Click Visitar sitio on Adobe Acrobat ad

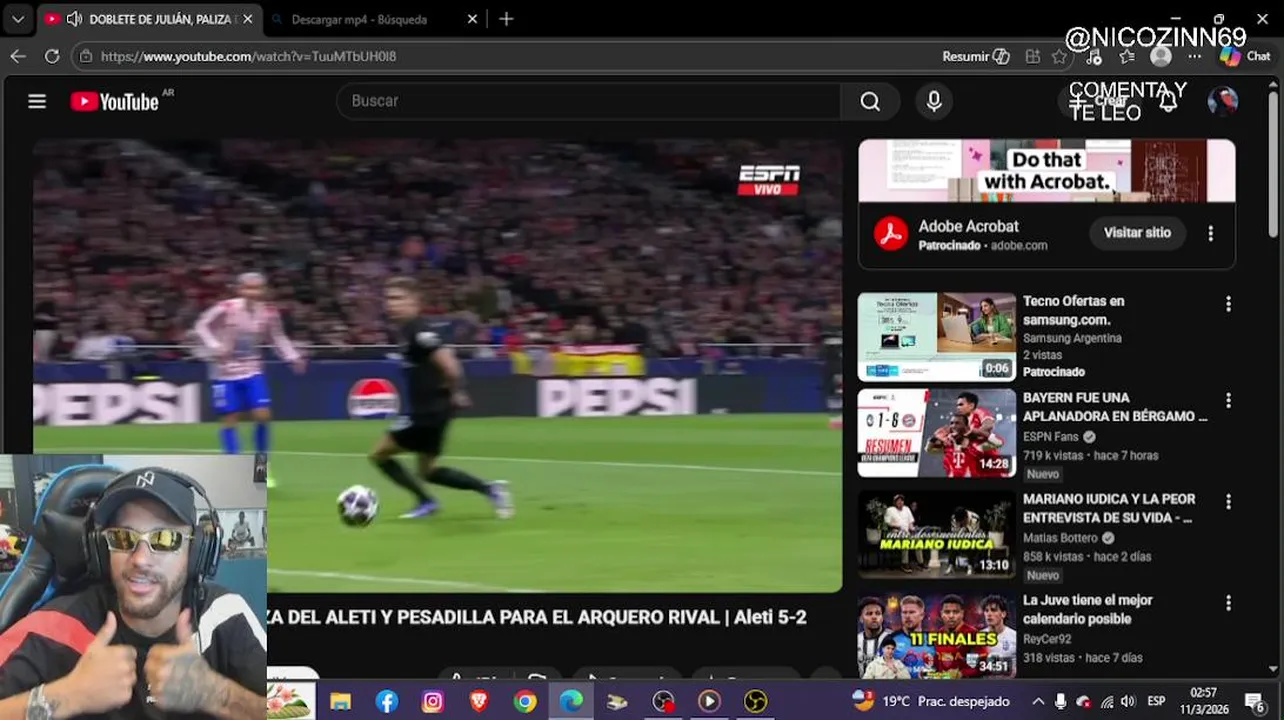coord(1137,232)
